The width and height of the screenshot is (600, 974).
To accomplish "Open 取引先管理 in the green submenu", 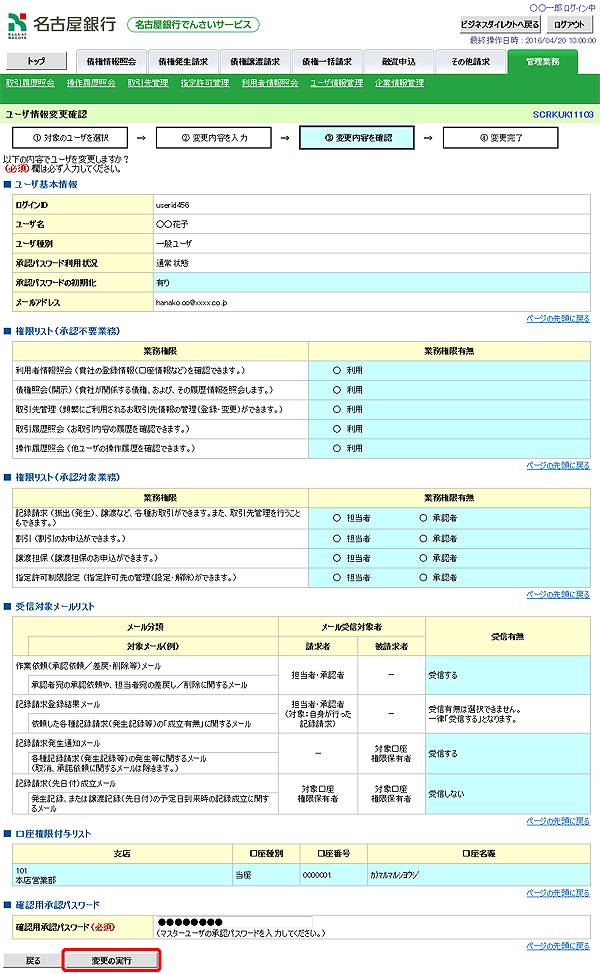I will [148, 83].
